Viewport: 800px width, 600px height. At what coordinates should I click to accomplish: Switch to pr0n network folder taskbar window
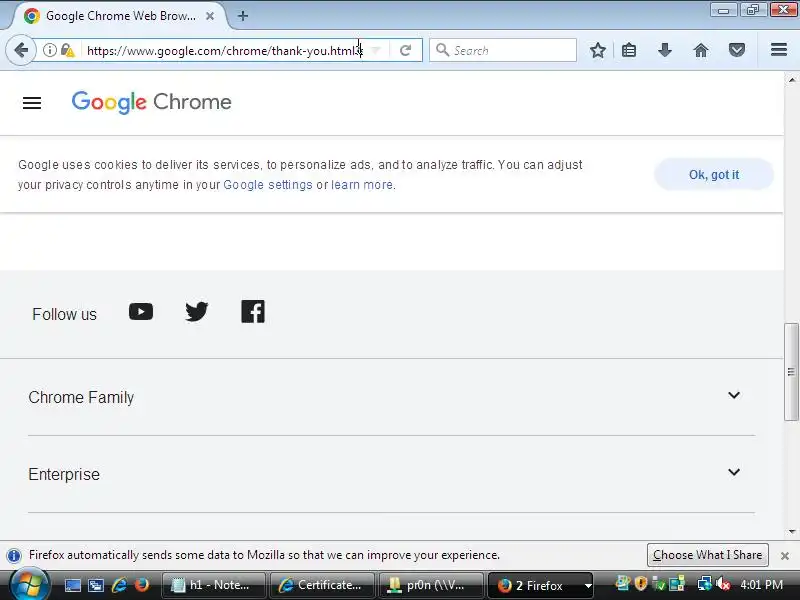pyautogui.click(x=431, y=585)
